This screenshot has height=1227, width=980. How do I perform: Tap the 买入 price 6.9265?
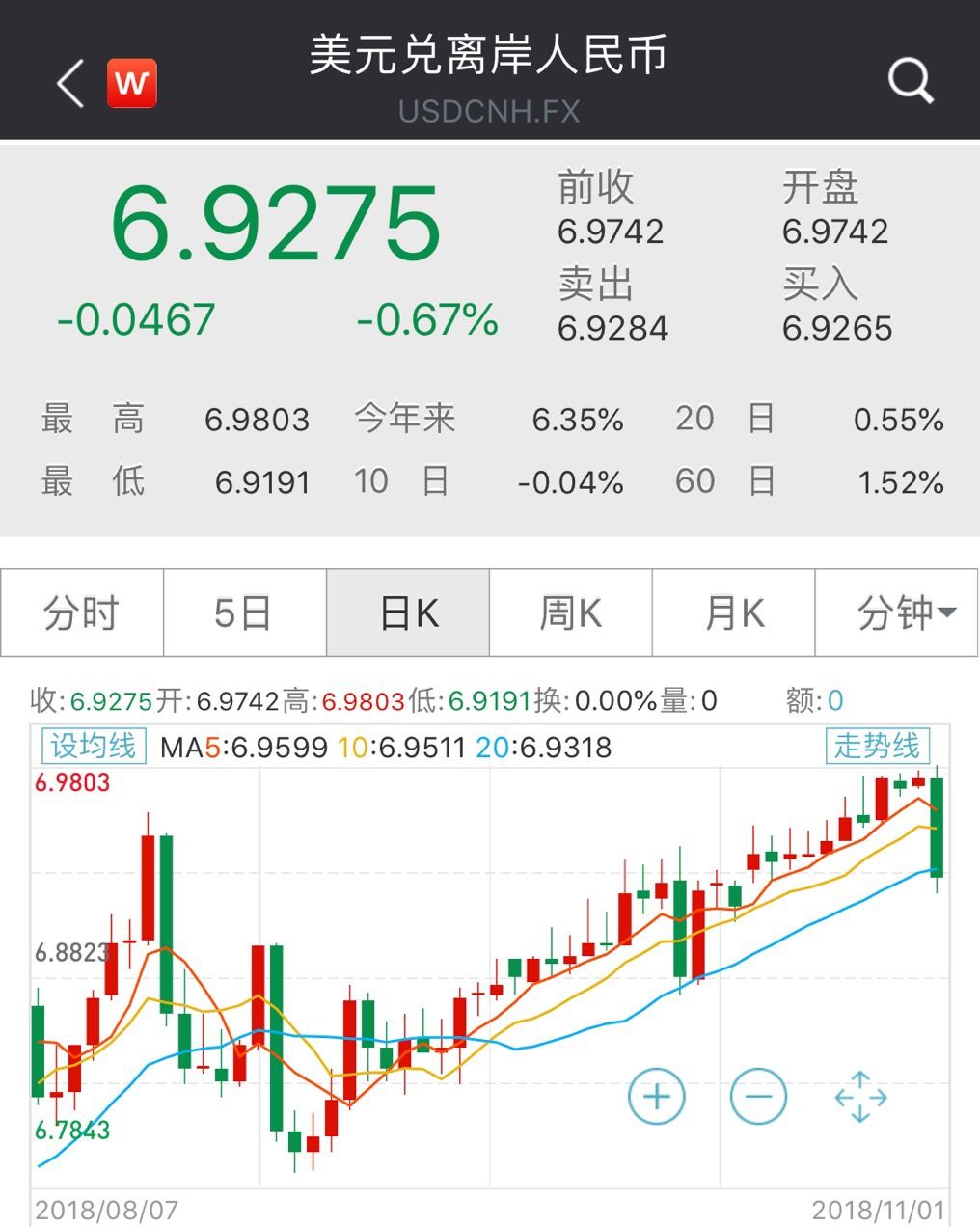(x=837, y=329)
